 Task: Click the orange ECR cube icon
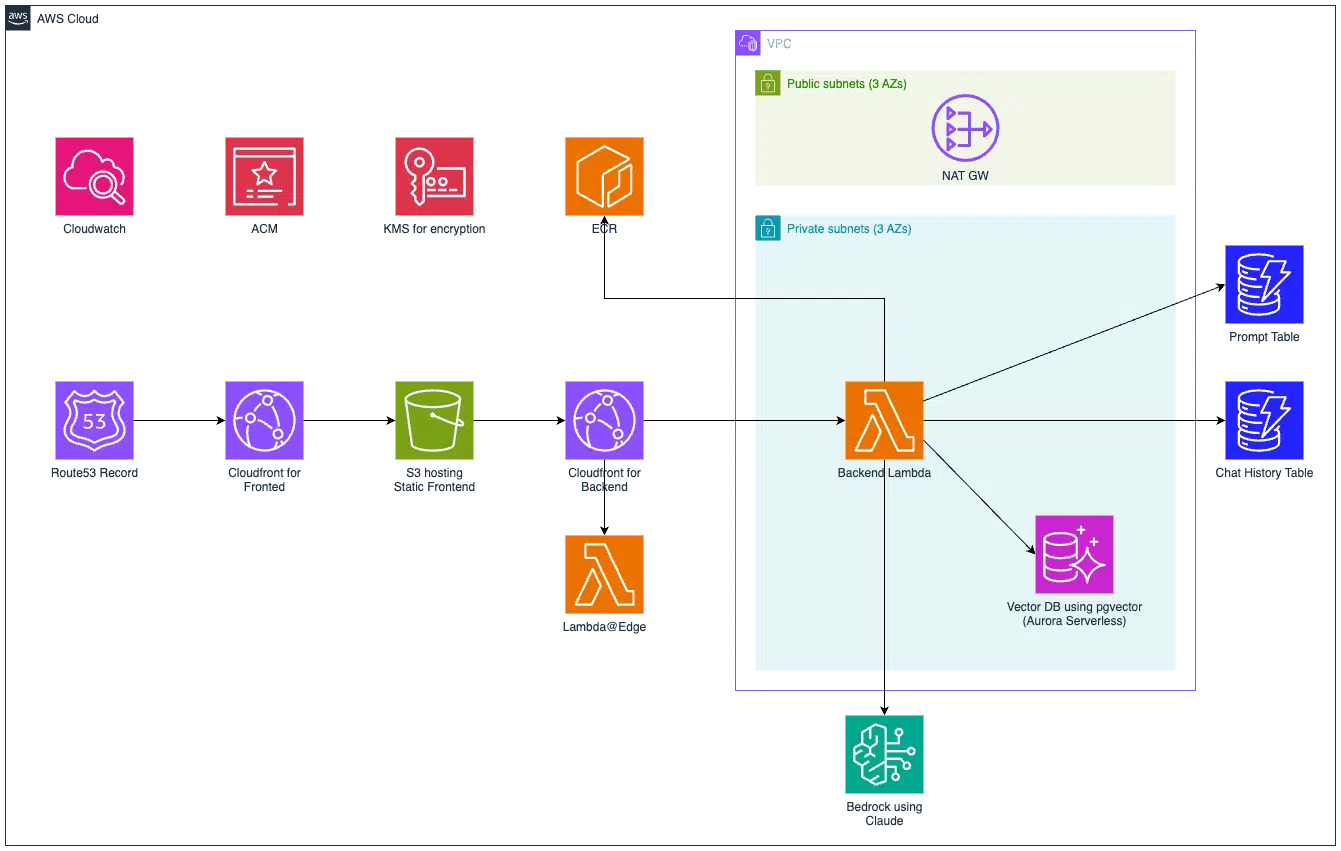(604, 176)
